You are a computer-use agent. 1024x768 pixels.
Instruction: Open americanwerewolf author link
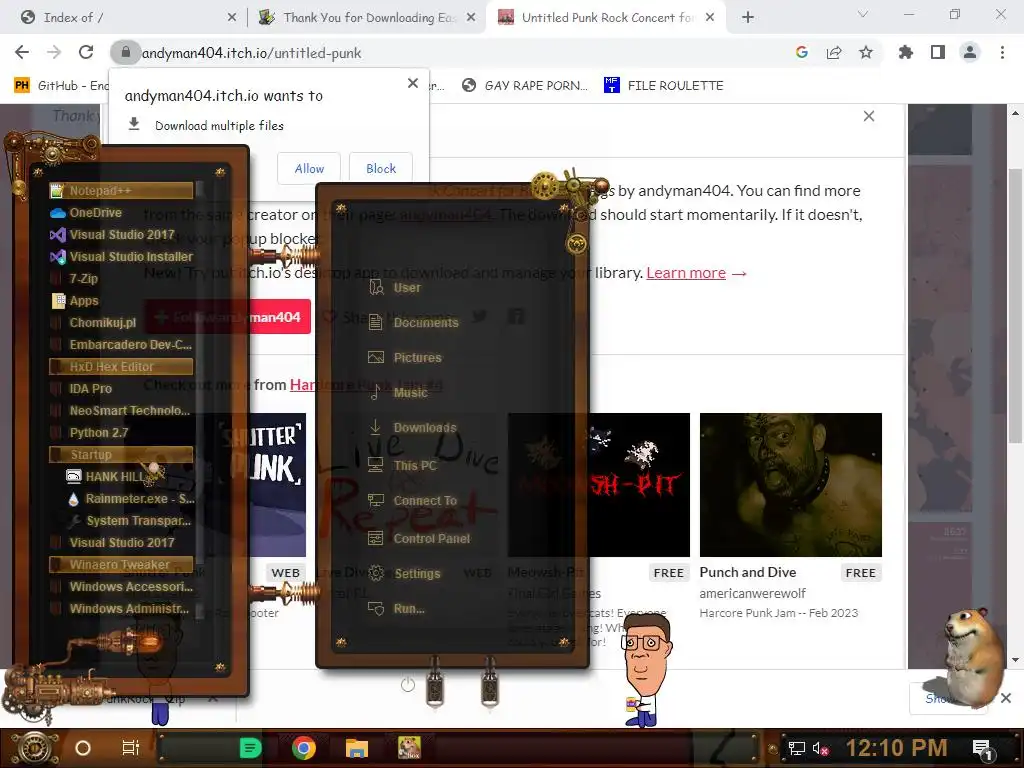click(752, 593)
